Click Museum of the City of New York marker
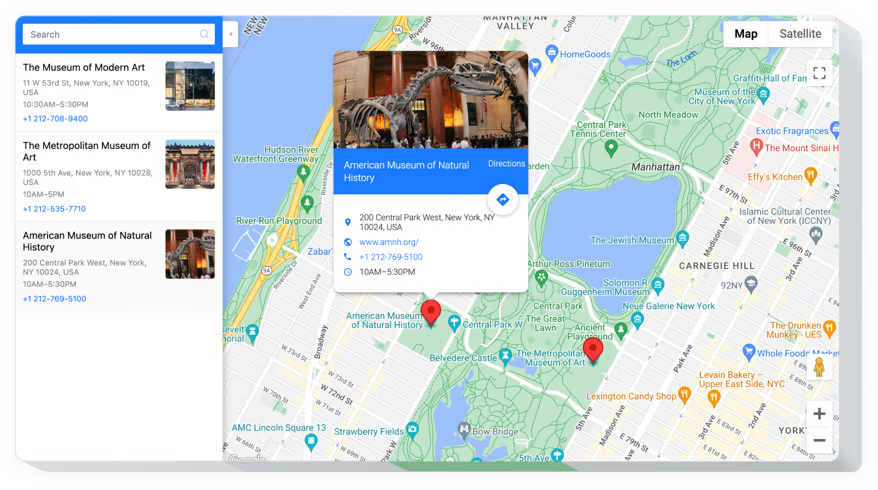This screenshot has width=878, height=490. pyautogui.click(x=763, y=95)
